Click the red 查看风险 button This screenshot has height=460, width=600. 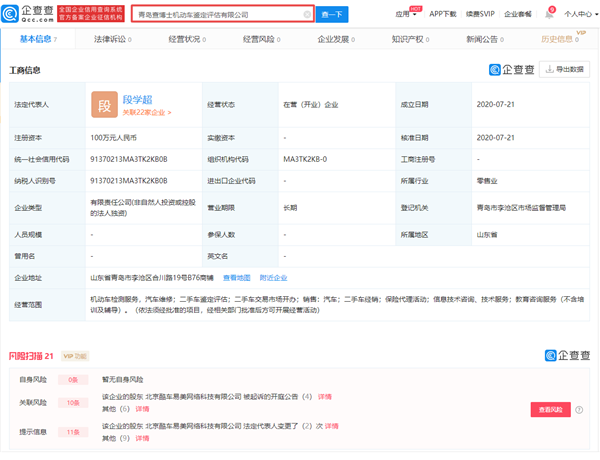point(551,409)
